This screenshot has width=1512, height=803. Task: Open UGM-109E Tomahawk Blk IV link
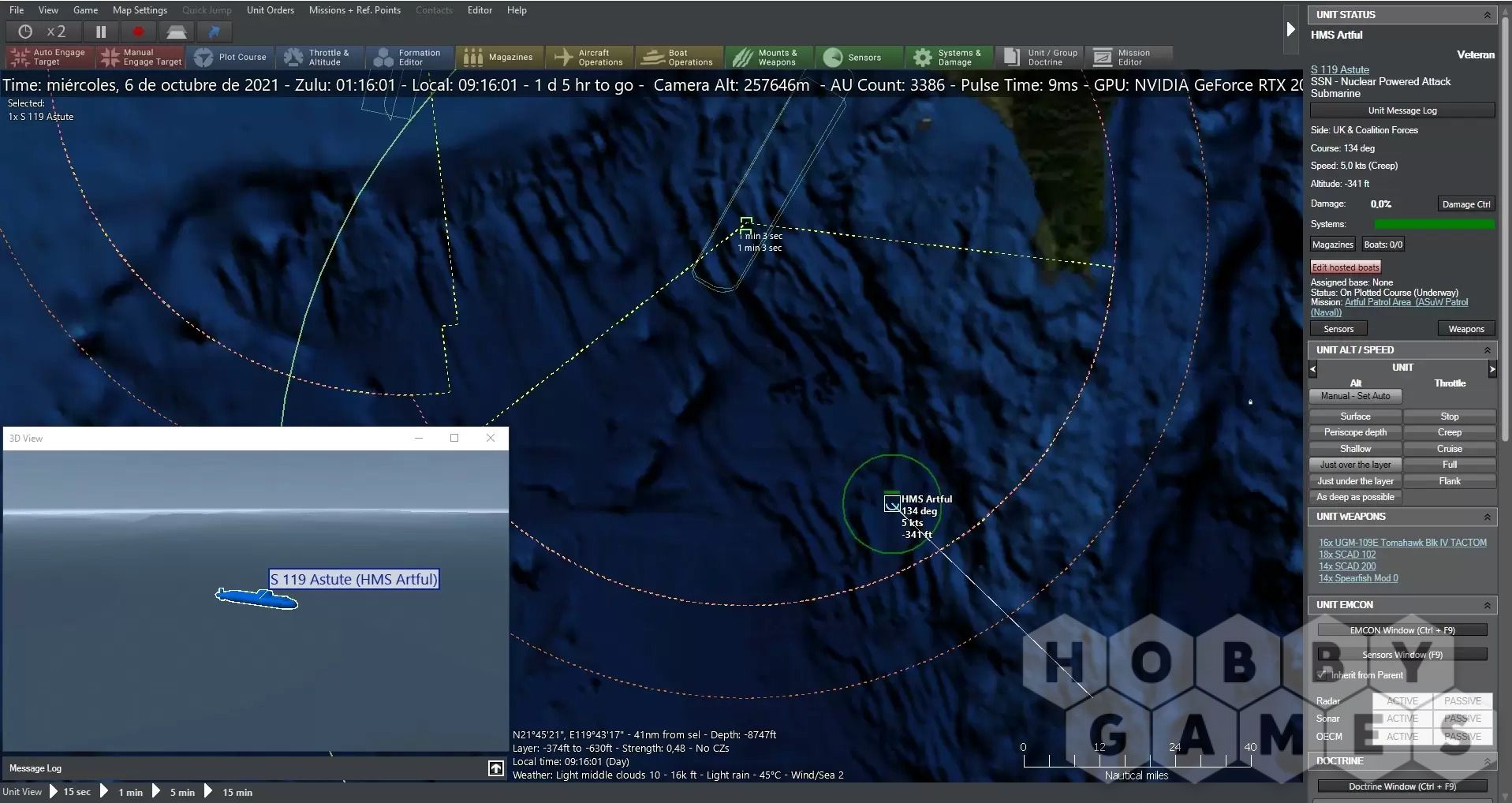[x=1402, y=543]
